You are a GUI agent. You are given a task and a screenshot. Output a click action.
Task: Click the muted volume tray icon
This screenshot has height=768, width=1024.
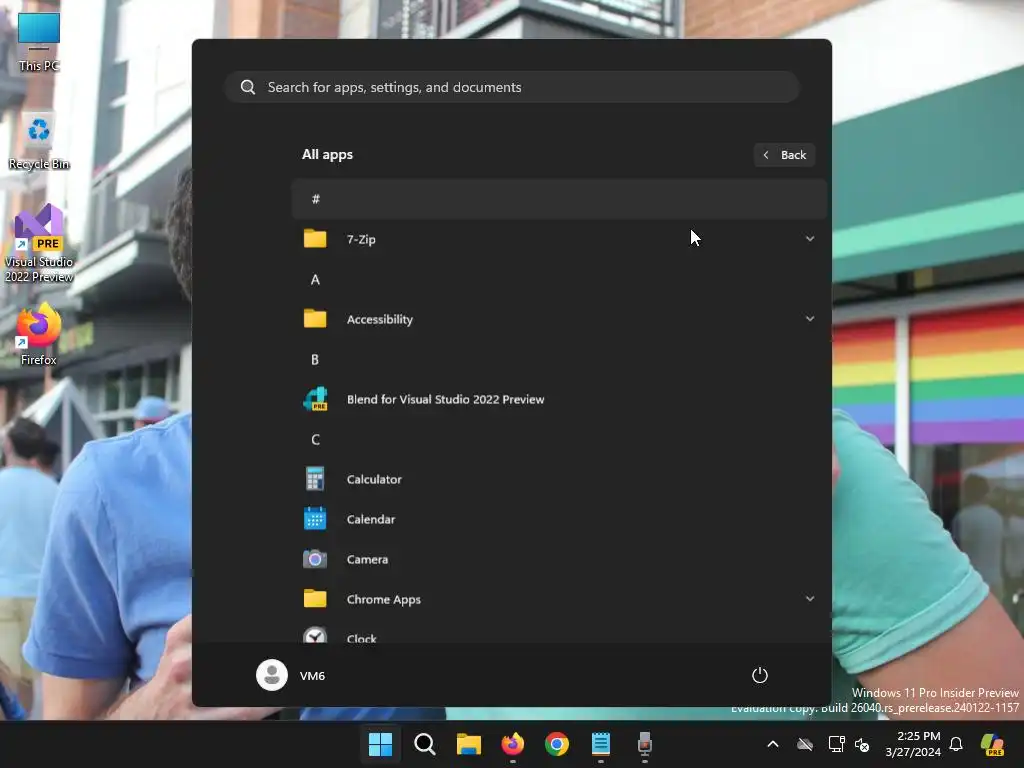click(x=862, y=744)
